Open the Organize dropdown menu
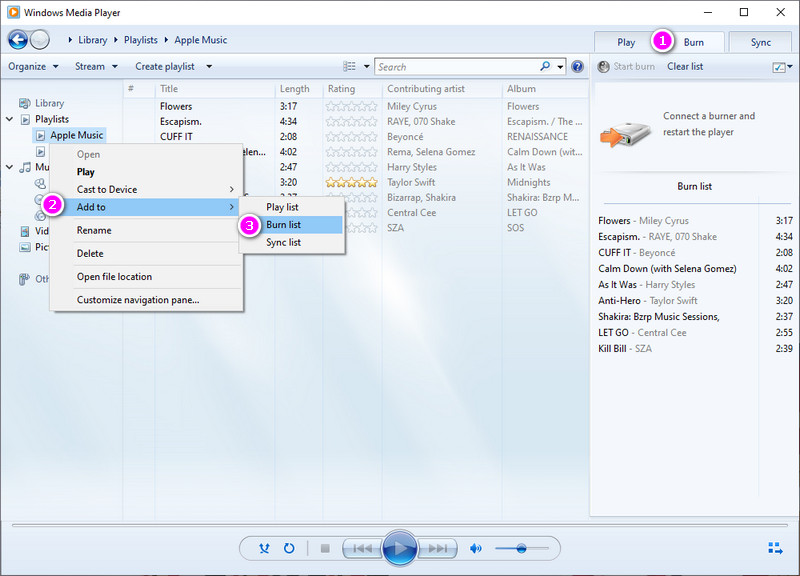Viewport: 800px width, 576px height. 33,66
